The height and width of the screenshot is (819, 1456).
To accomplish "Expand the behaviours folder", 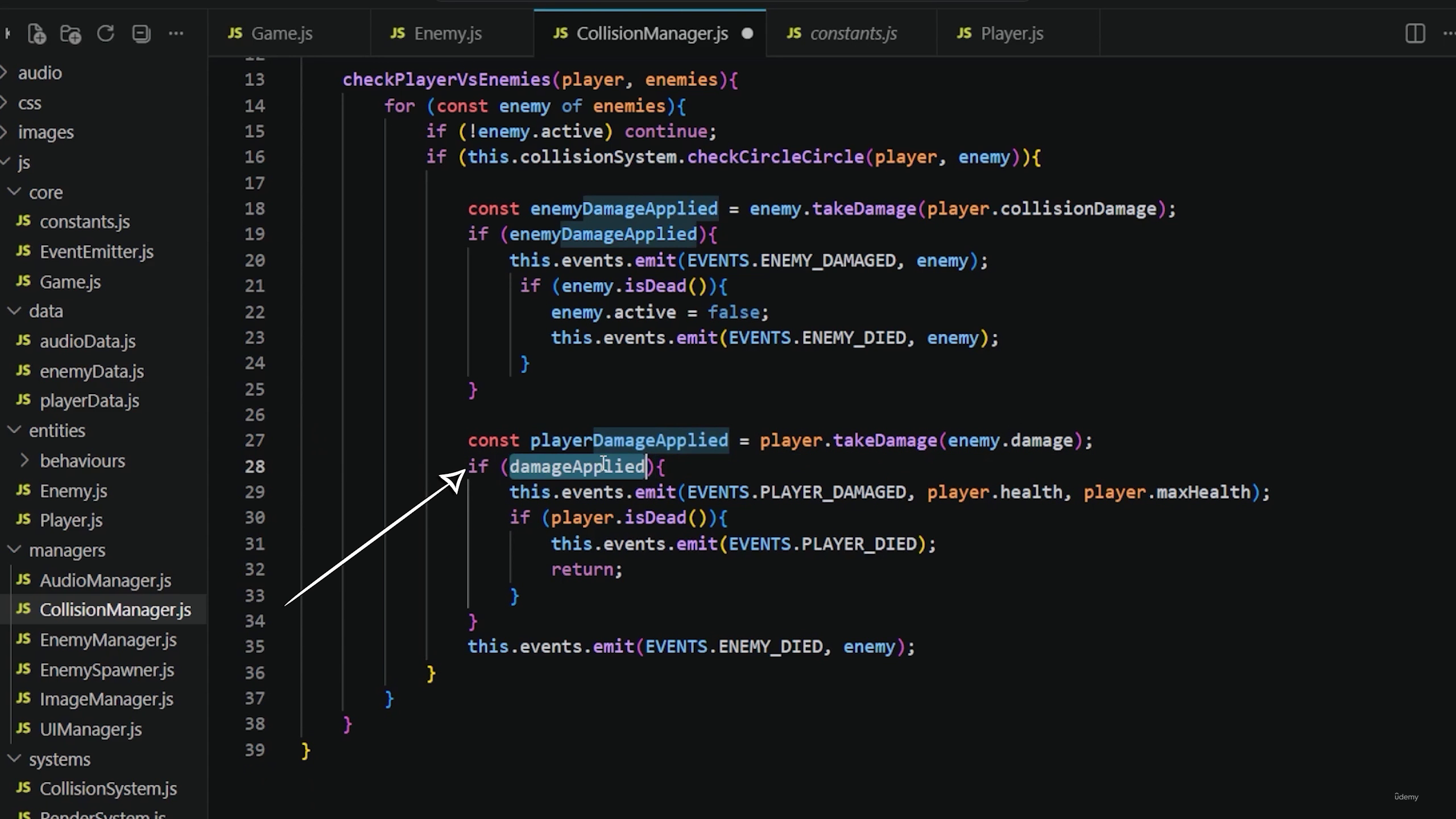I will pyautogui.click(x=82, y=461).
